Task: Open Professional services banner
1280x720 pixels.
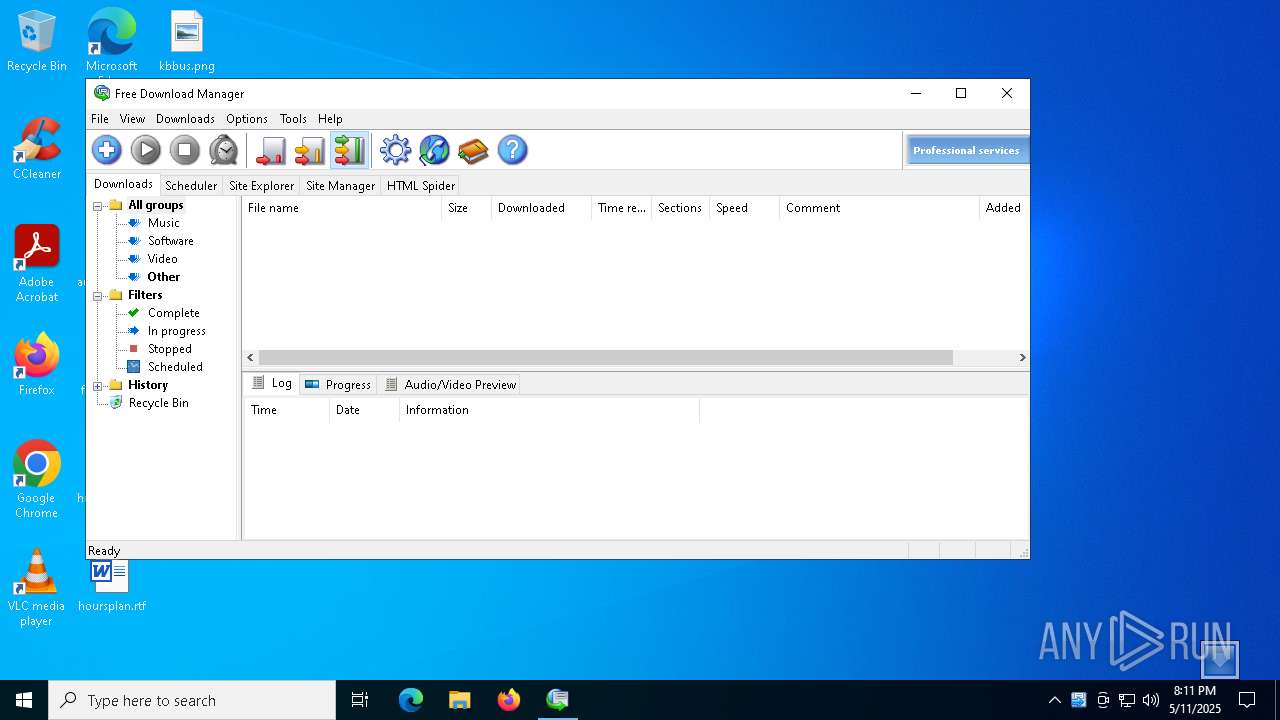Action: [966, 150]
